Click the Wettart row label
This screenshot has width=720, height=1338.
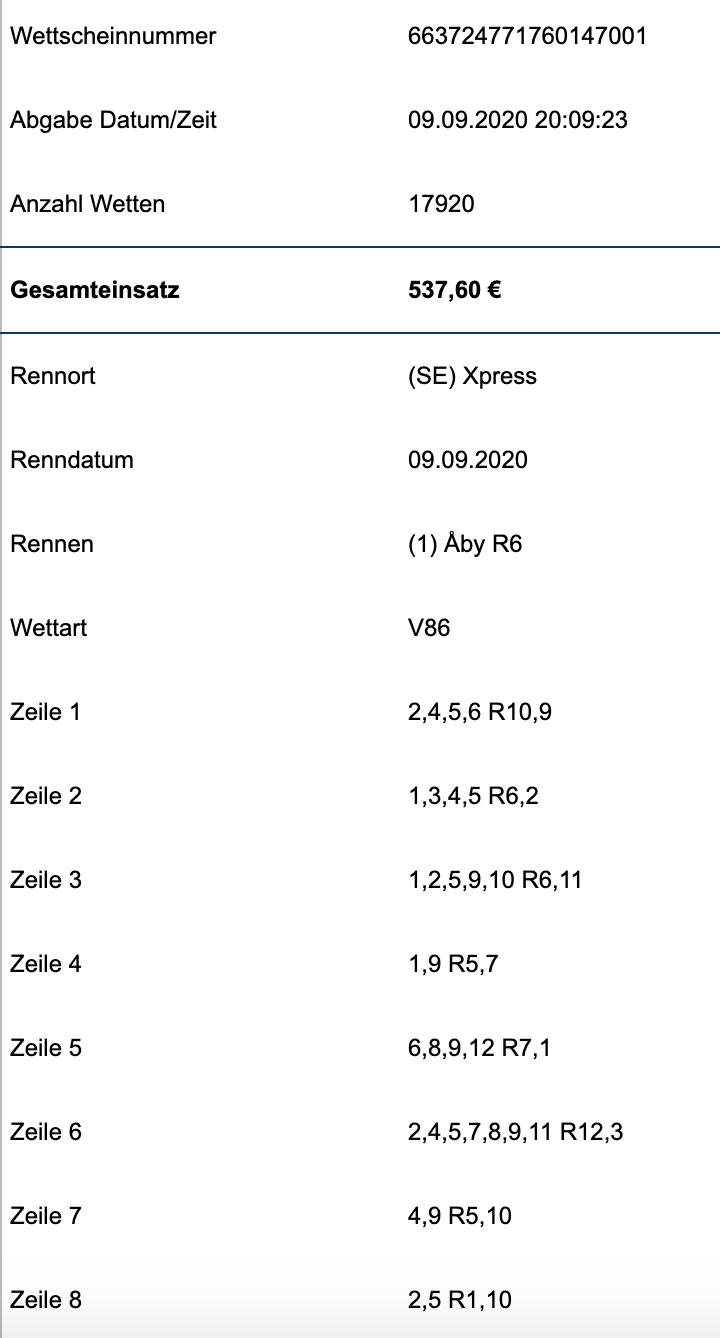(48, 628)
